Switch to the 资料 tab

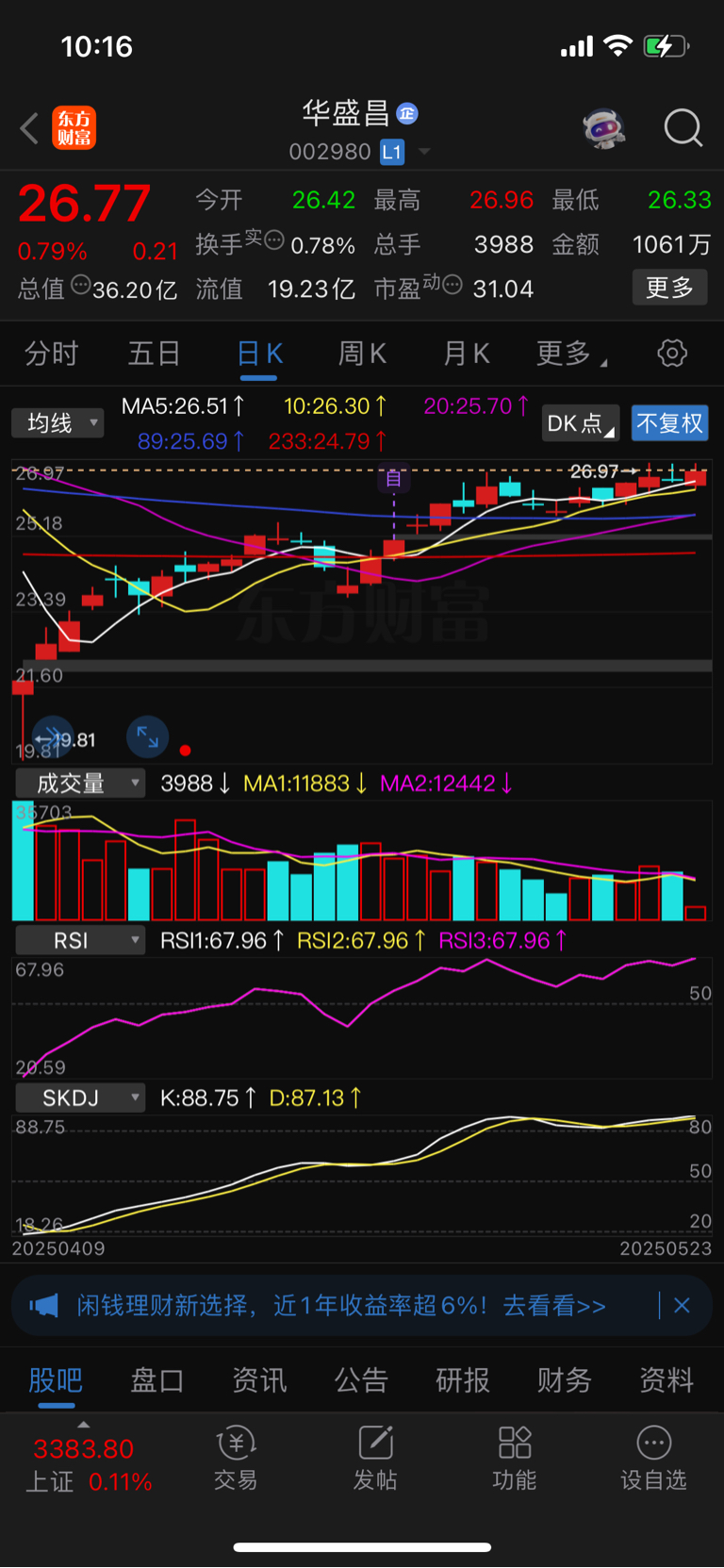click(666, 1380)
